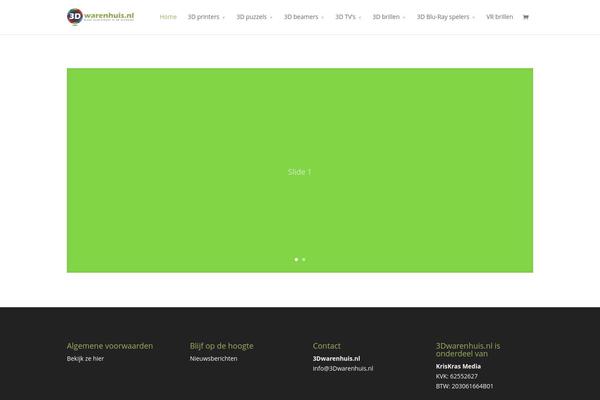
Task: Click the Algemene voorwaarden heading
Action: [x=110, y=346]
